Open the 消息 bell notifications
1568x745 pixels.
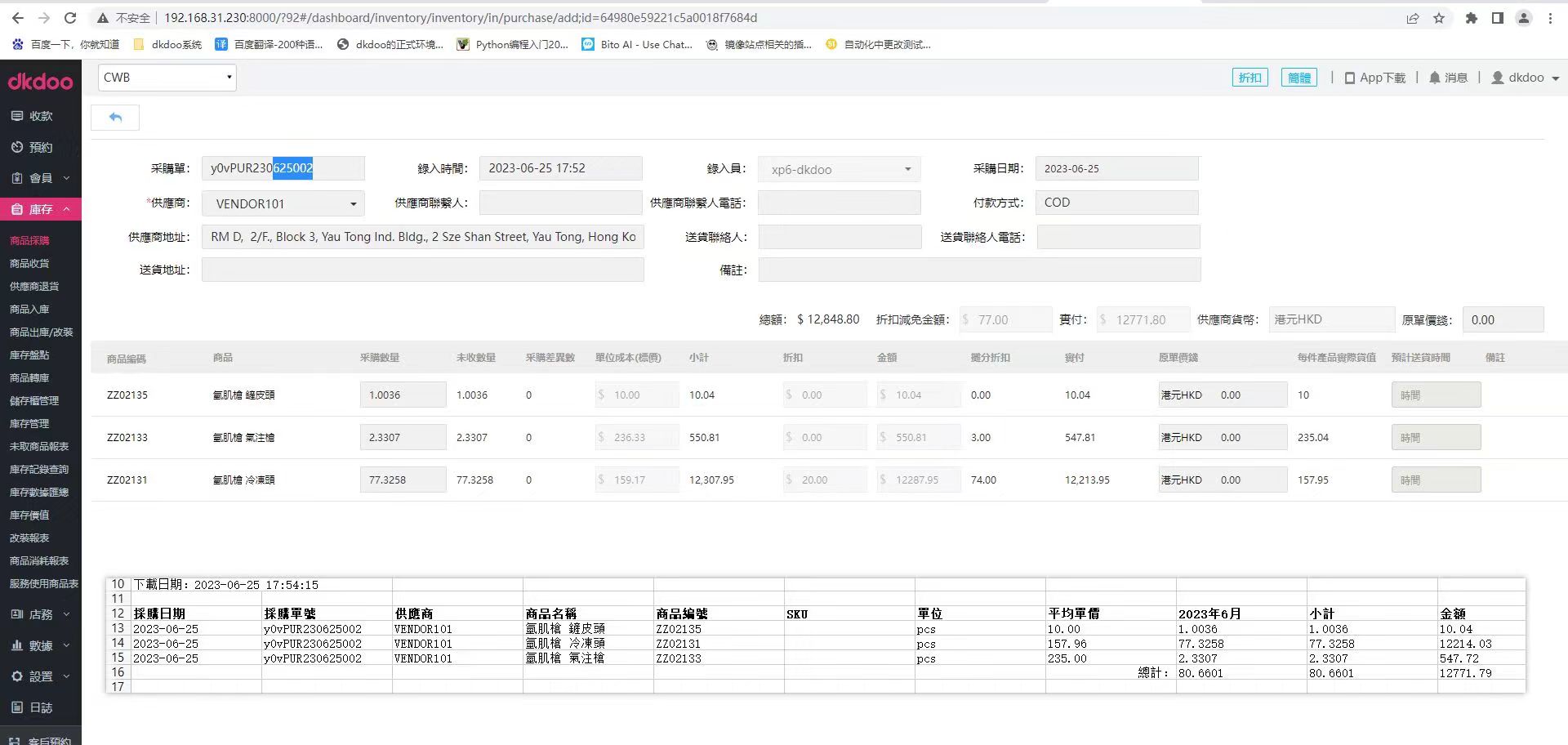[1448, 78]
